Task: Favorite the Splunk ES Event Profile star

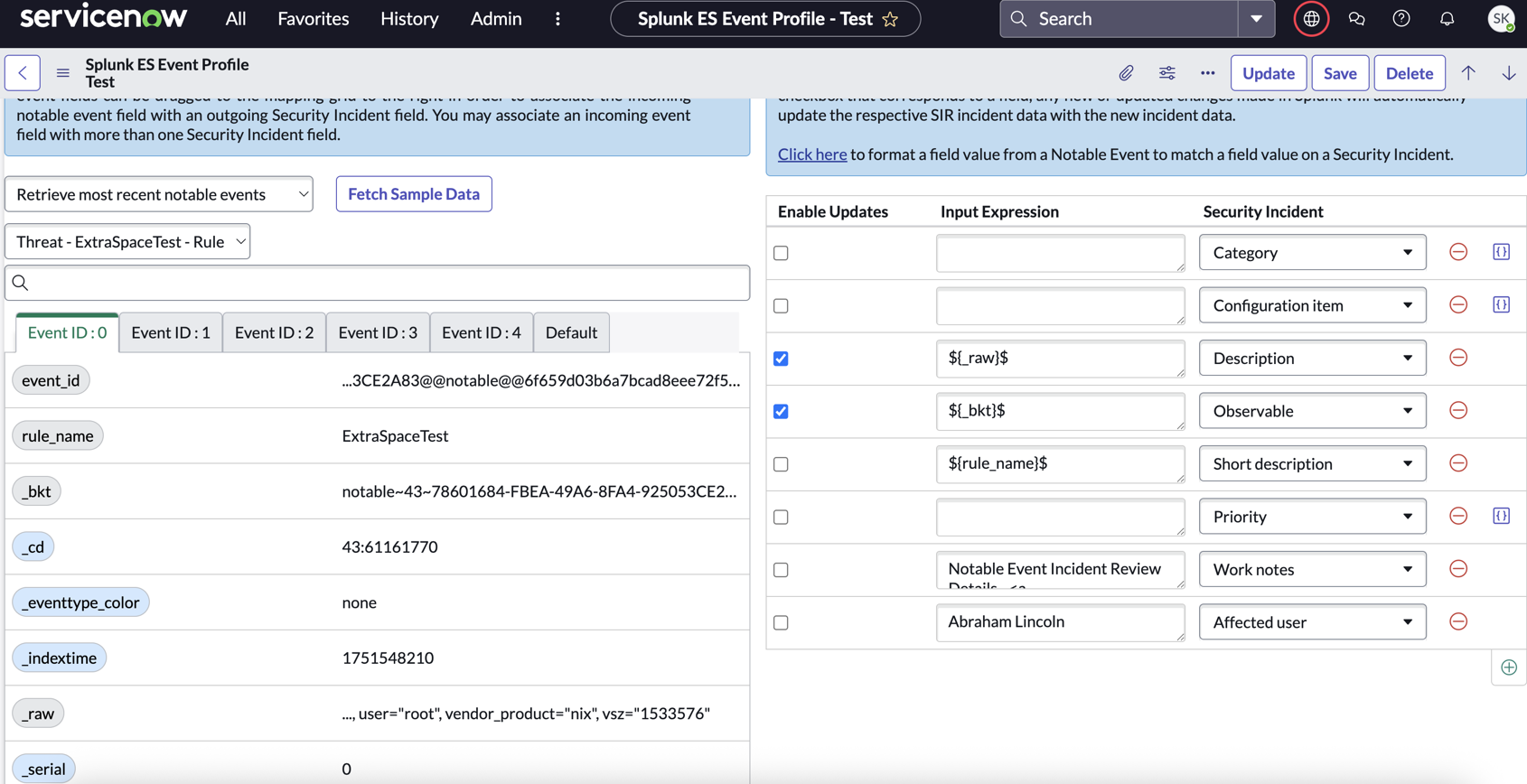Action: tap(890, 19)
